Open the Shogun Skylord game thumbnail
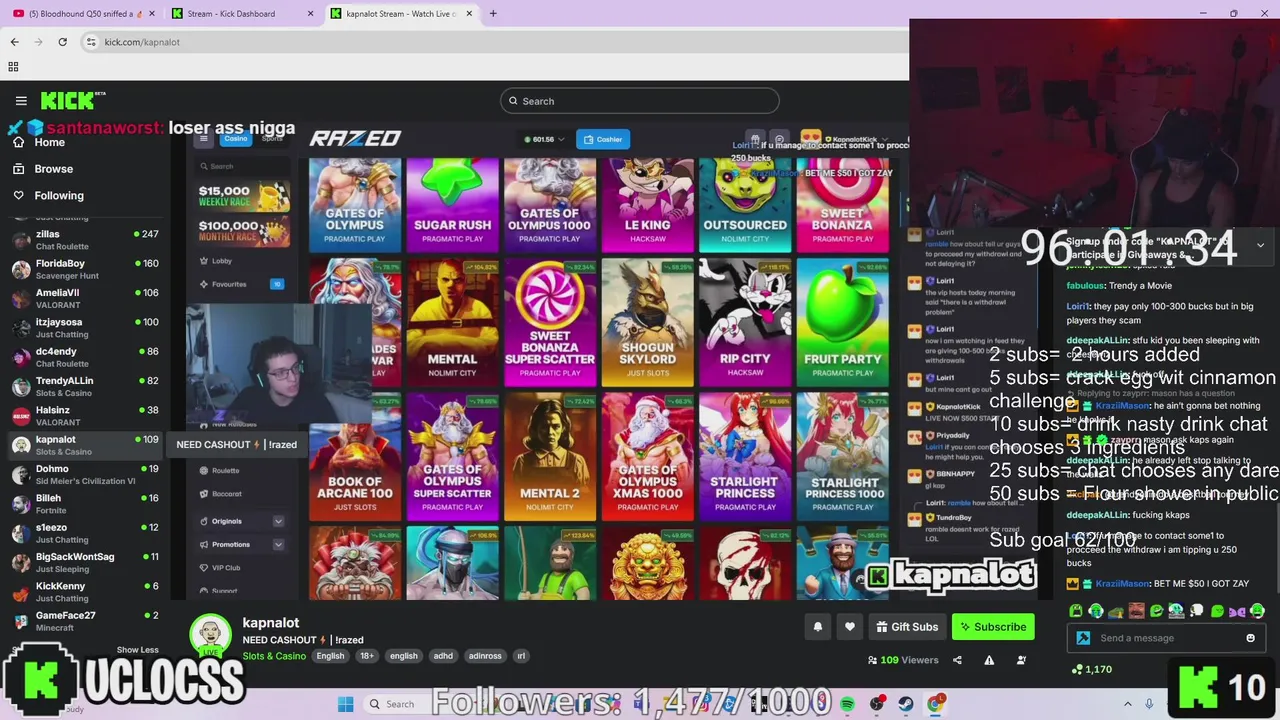 coord(647,322)
